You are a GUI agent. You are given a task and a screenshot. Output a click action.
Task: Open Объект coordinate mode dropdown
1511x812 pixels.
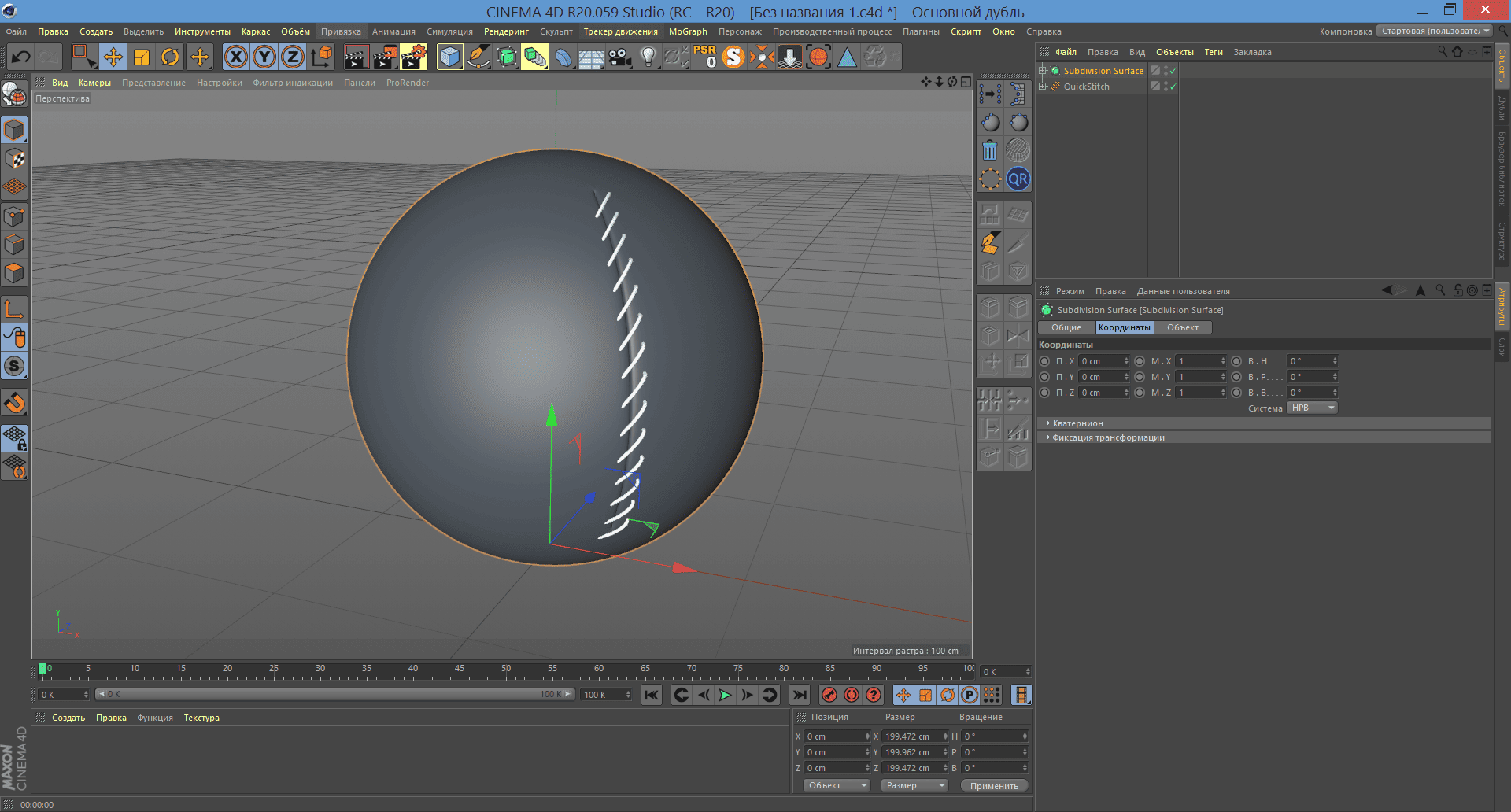[x=837, y=785]
